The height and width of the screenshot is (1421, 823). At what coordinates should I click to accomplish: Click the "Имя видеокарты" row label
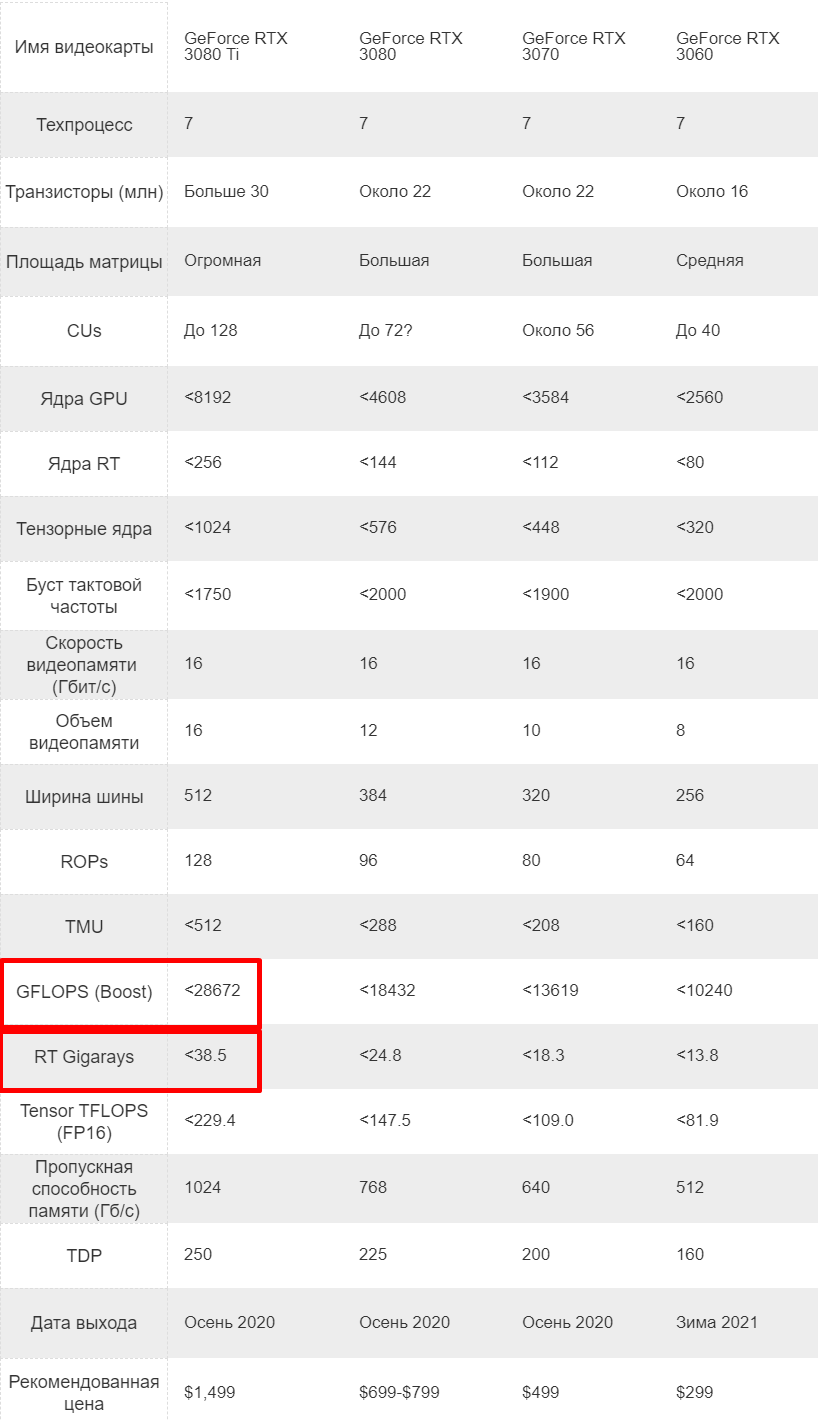pyautogui.click(x=84, y=47)
